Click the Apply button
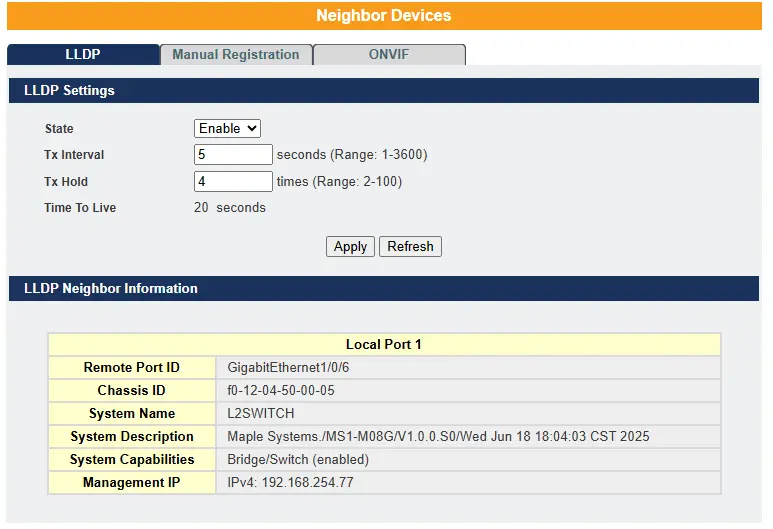 click(x=350, y=246)
